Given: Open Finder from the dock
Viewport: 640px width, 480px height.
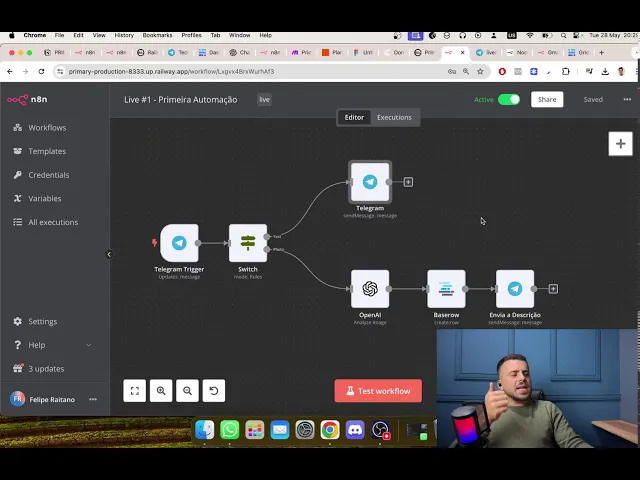Looking at the screenshot, I should click(x=204, y=430).
